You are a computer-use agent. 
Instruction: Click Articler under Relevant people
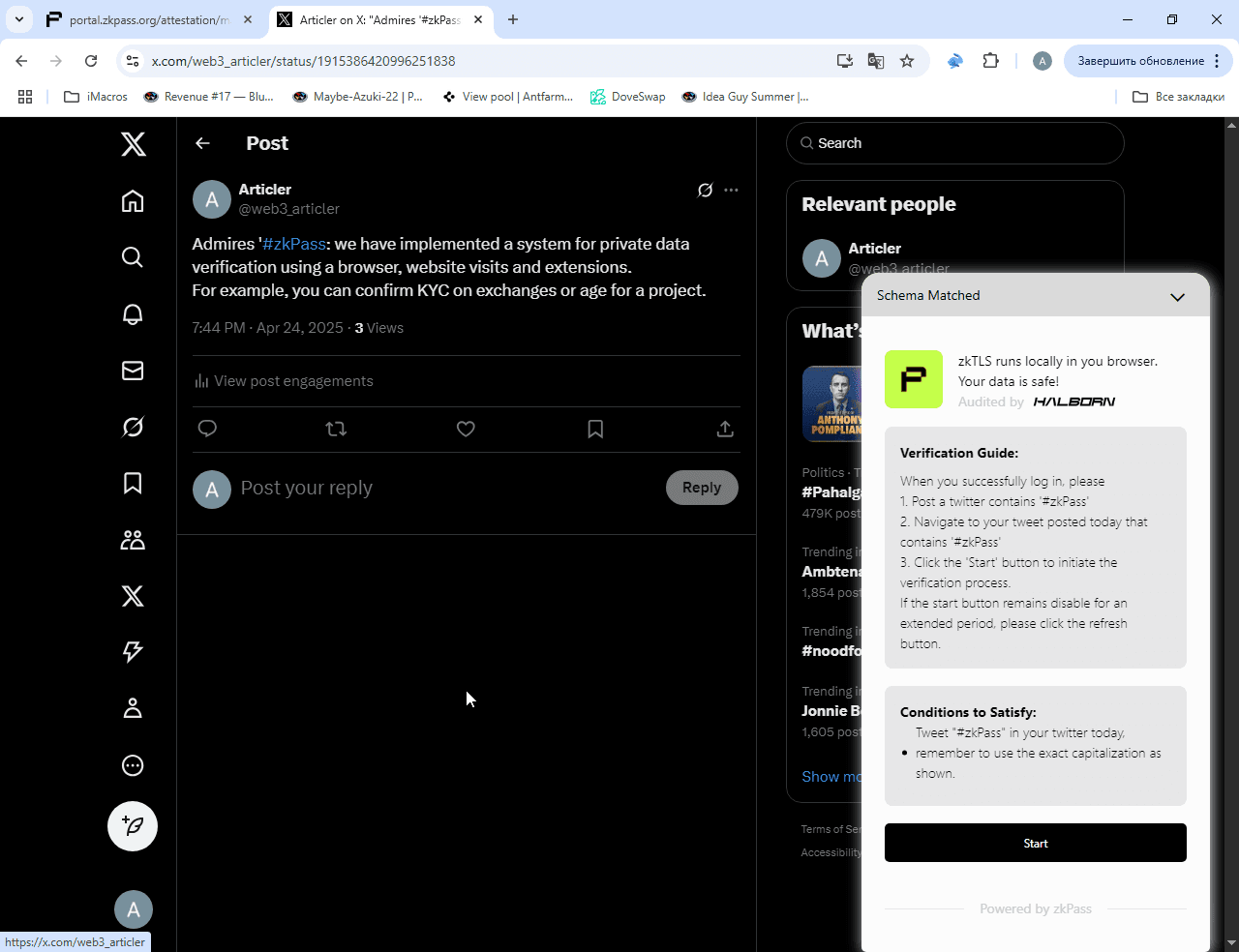(875, 249)
